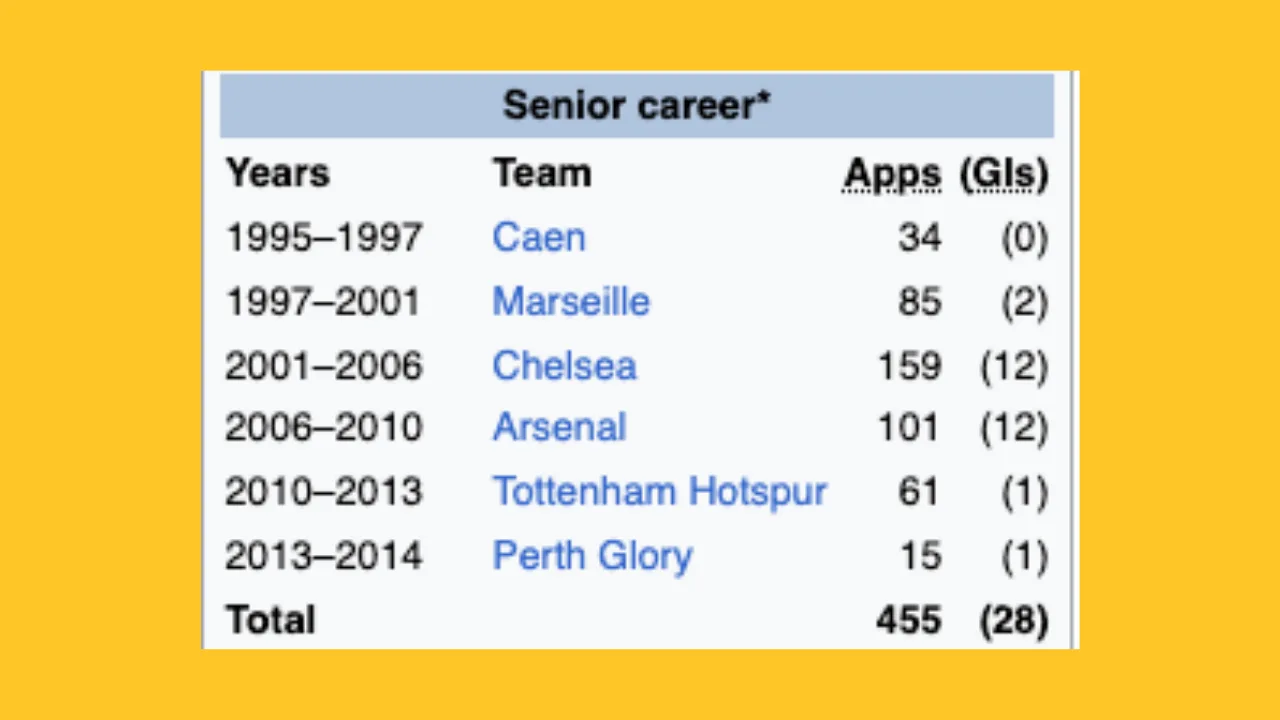Viewport: 1280px width, 720px height.
Task: Click the Total row label
Action: click(270, 620)
